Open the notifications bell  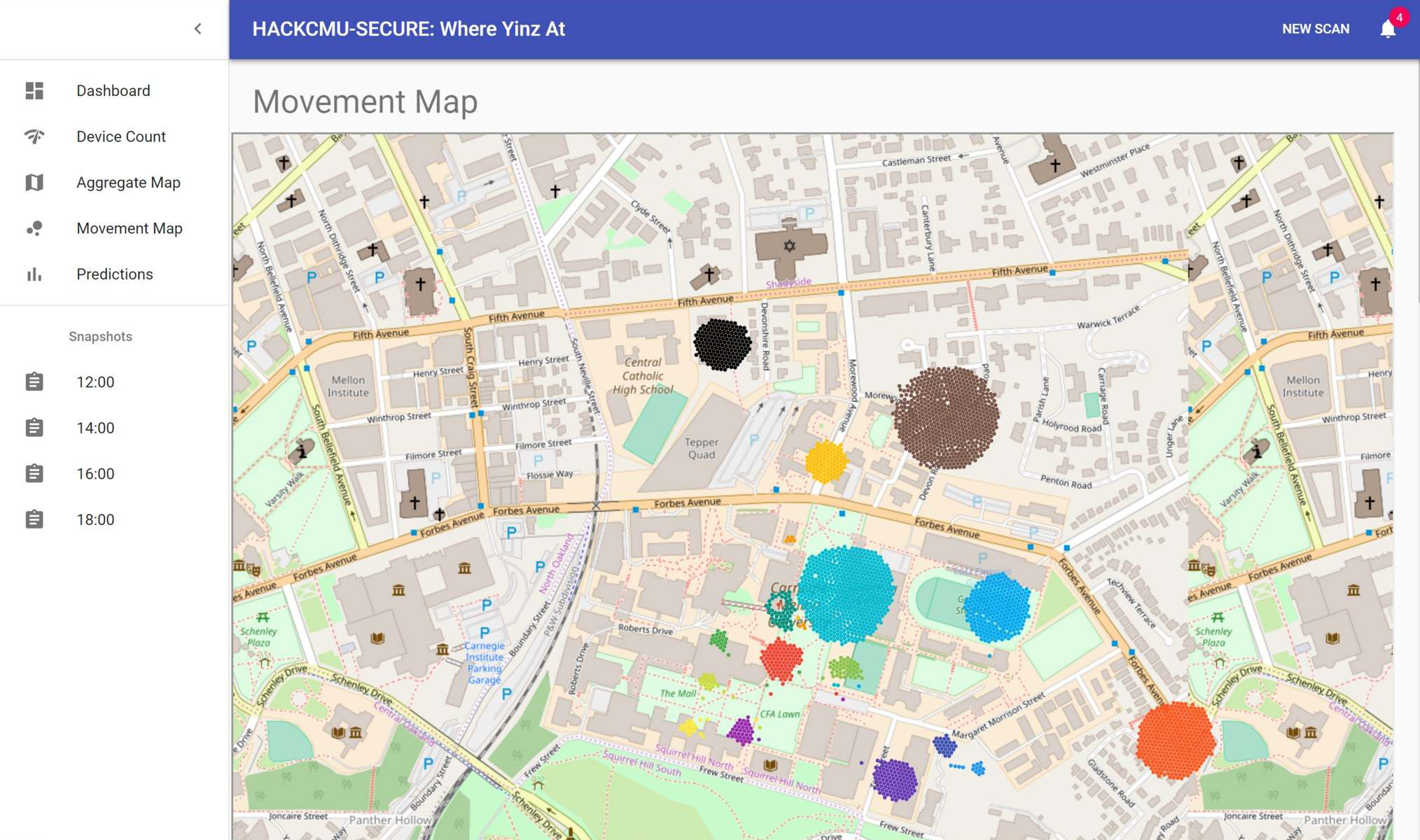tap(1388, 29)
